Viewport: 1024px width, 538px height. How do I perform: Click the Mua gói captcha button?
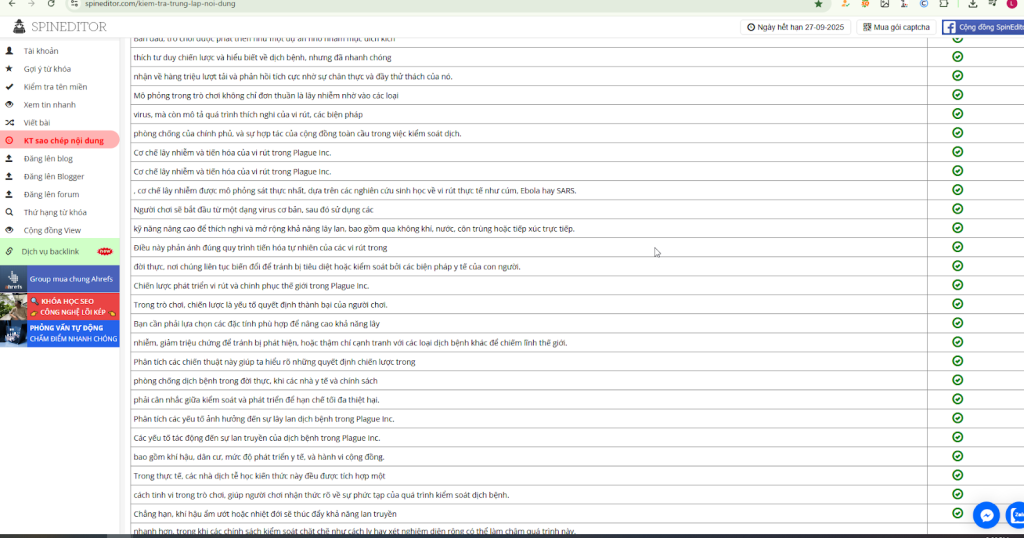point(896,27)
